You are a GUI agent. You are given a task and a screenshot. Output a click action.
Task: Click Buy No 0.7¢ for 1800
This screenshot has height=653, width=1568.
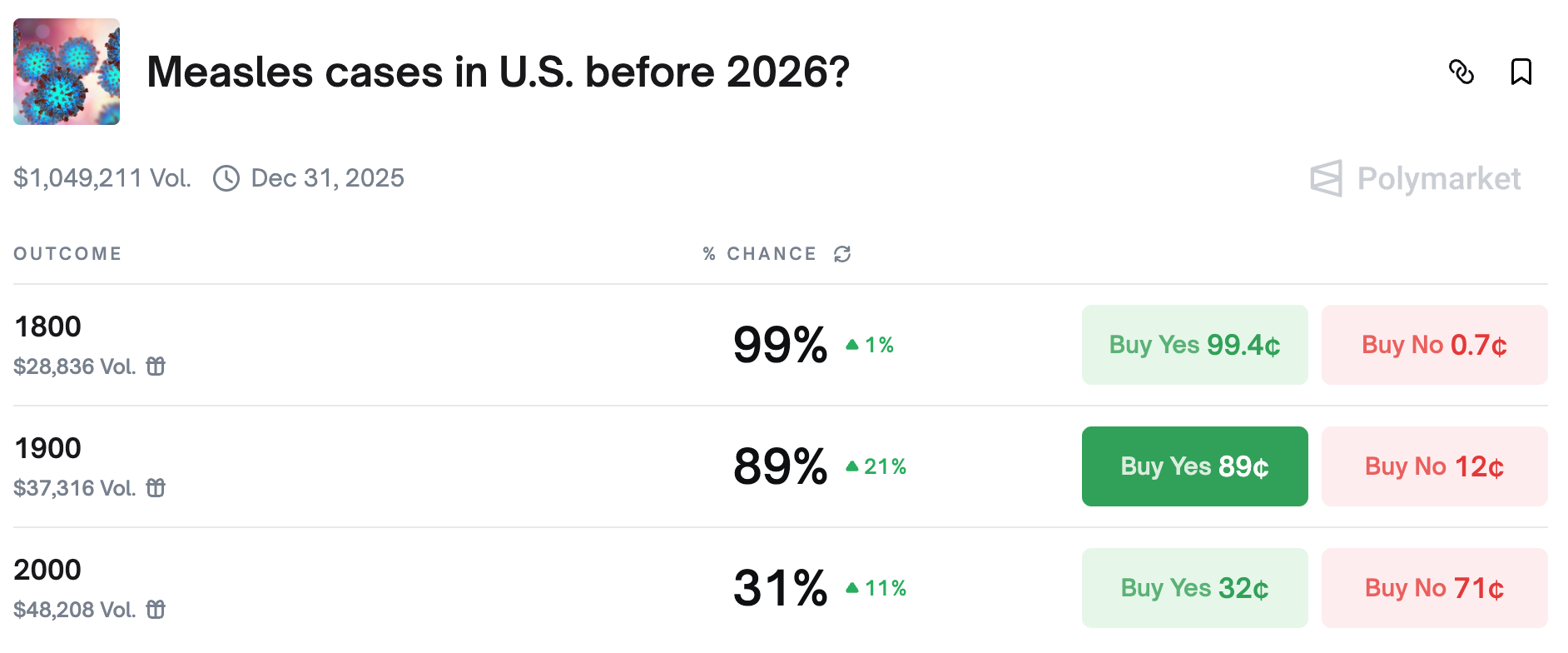tap(1434, 345)
